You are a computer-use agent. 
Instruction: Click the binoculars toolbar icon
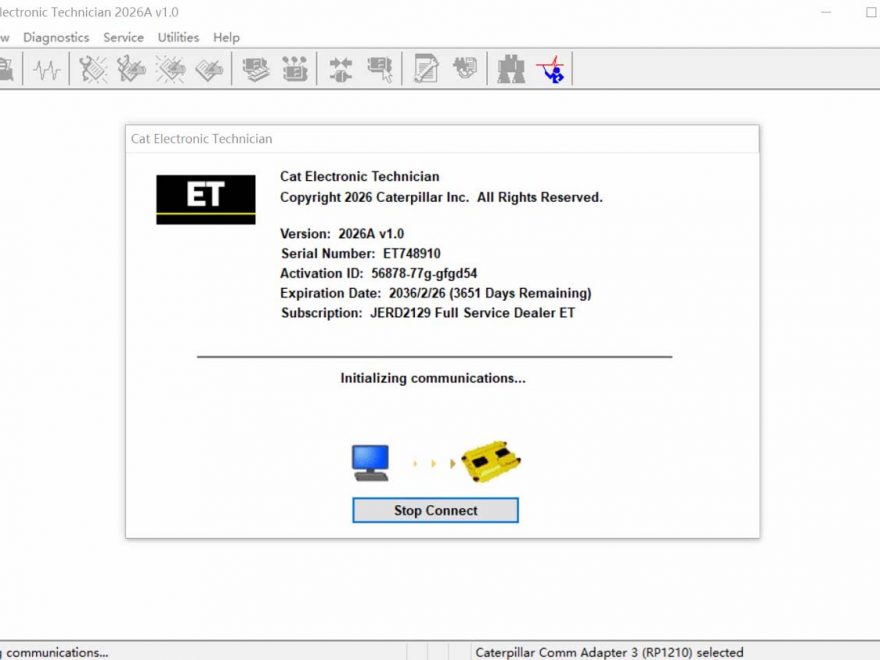tap(512, 70)
